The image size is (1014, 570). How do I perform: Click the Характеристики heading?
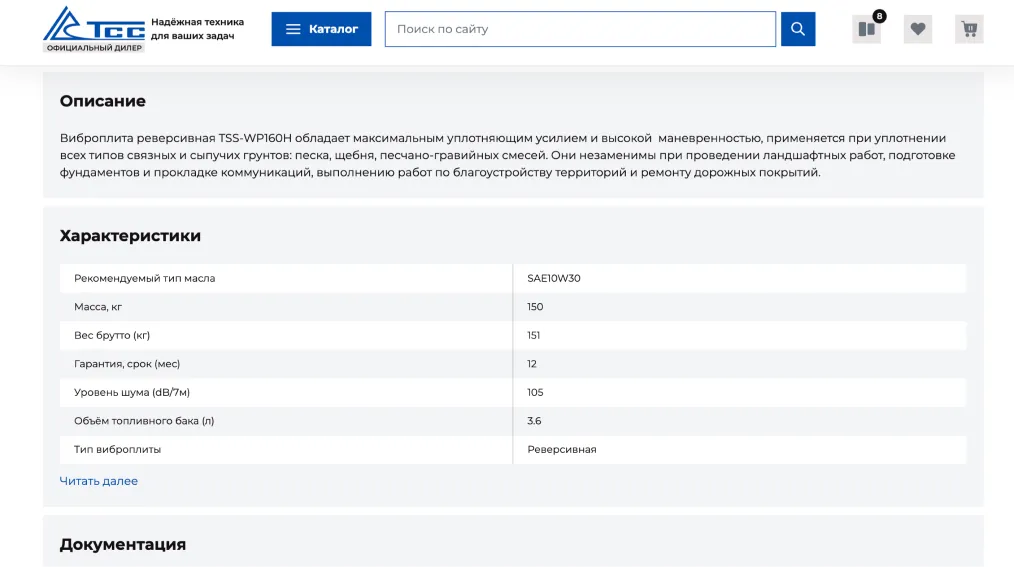pyautogui.click(x=130, y=236)
